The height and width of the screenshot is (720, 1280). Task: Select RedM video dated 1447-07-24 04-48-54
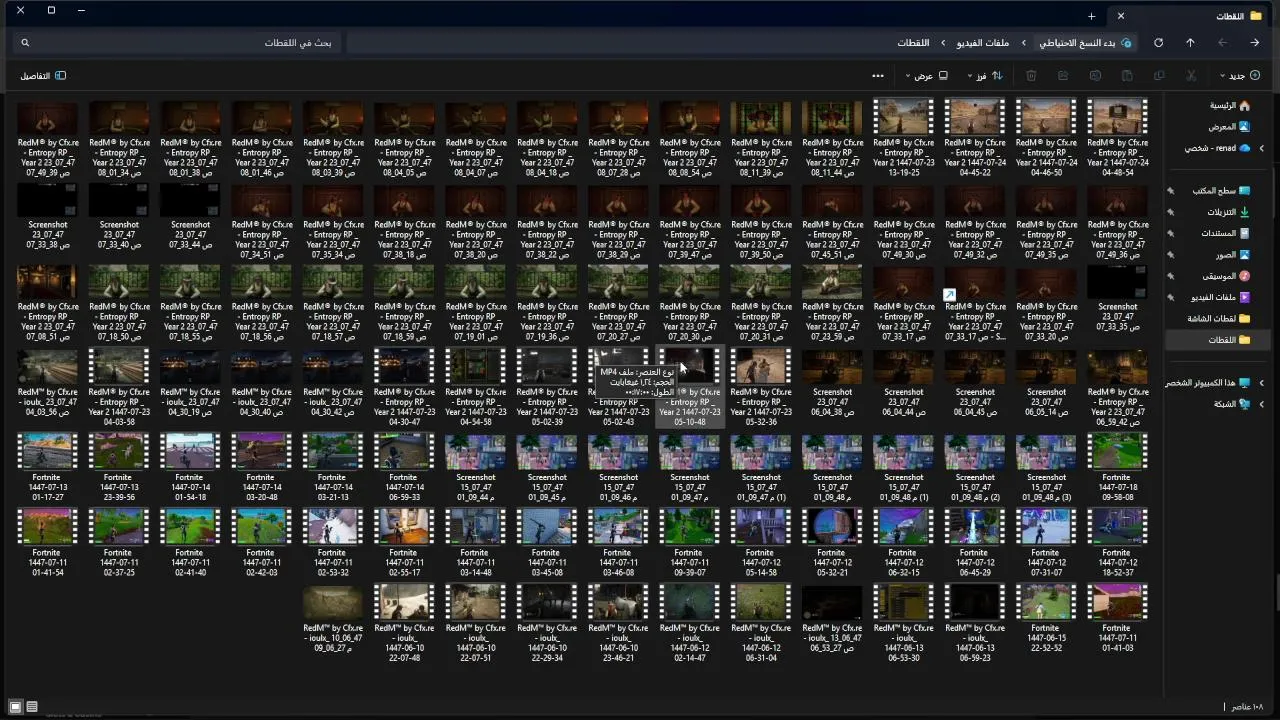coord(1117,137)
